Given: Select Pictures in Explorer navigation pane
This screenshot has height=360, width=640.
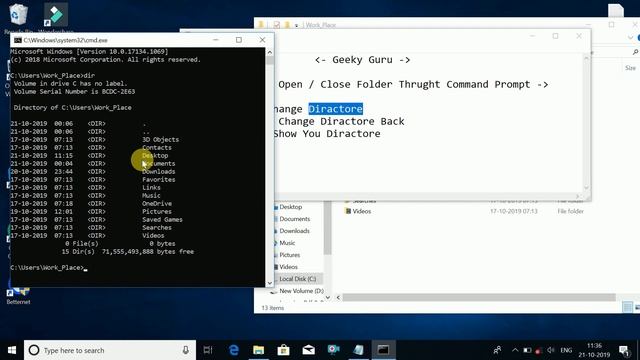Looking at the screenshot, I should tap(289, 255).
